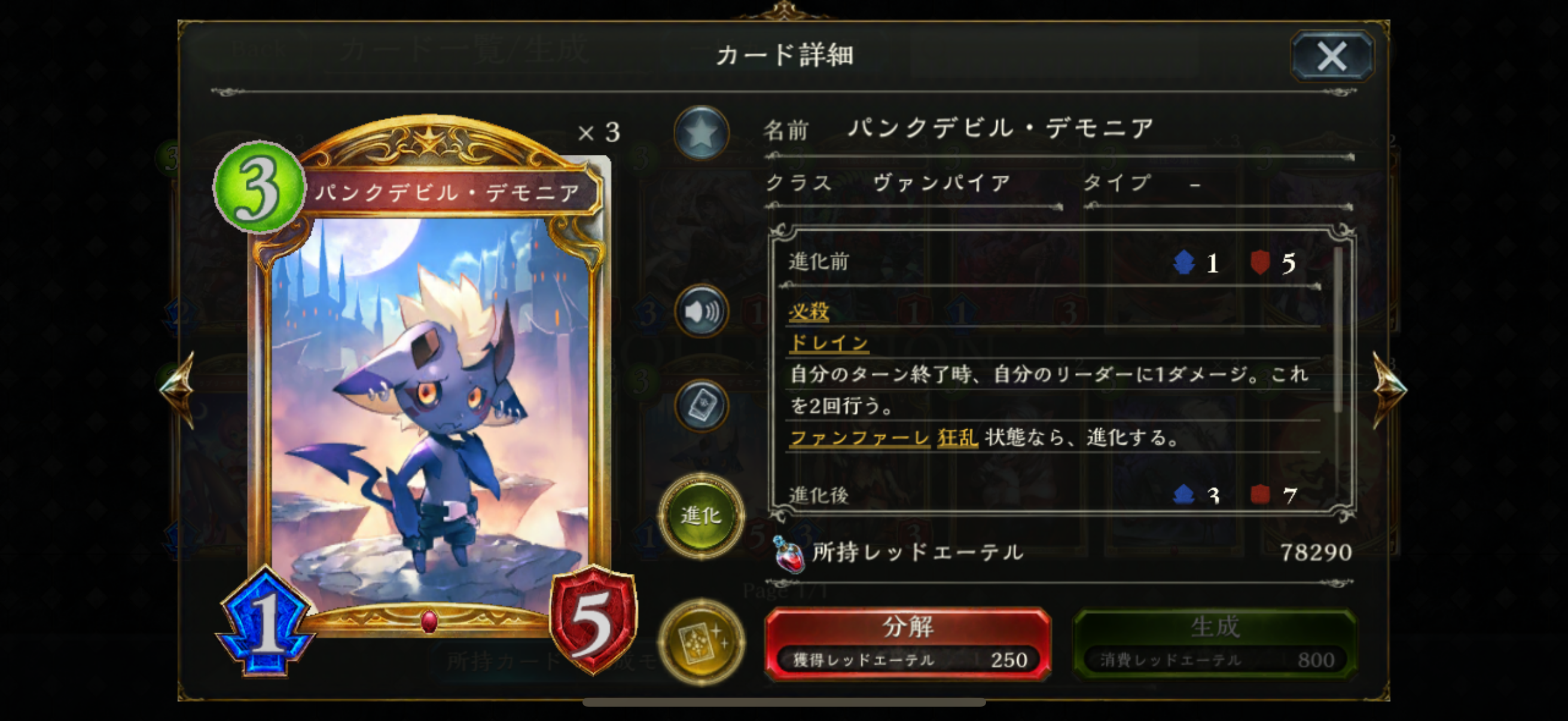Screen dimensions: 1568x721
Task: Open the 狂乱 keyword link
Action: pyautogui.click(x=957, y=438)
